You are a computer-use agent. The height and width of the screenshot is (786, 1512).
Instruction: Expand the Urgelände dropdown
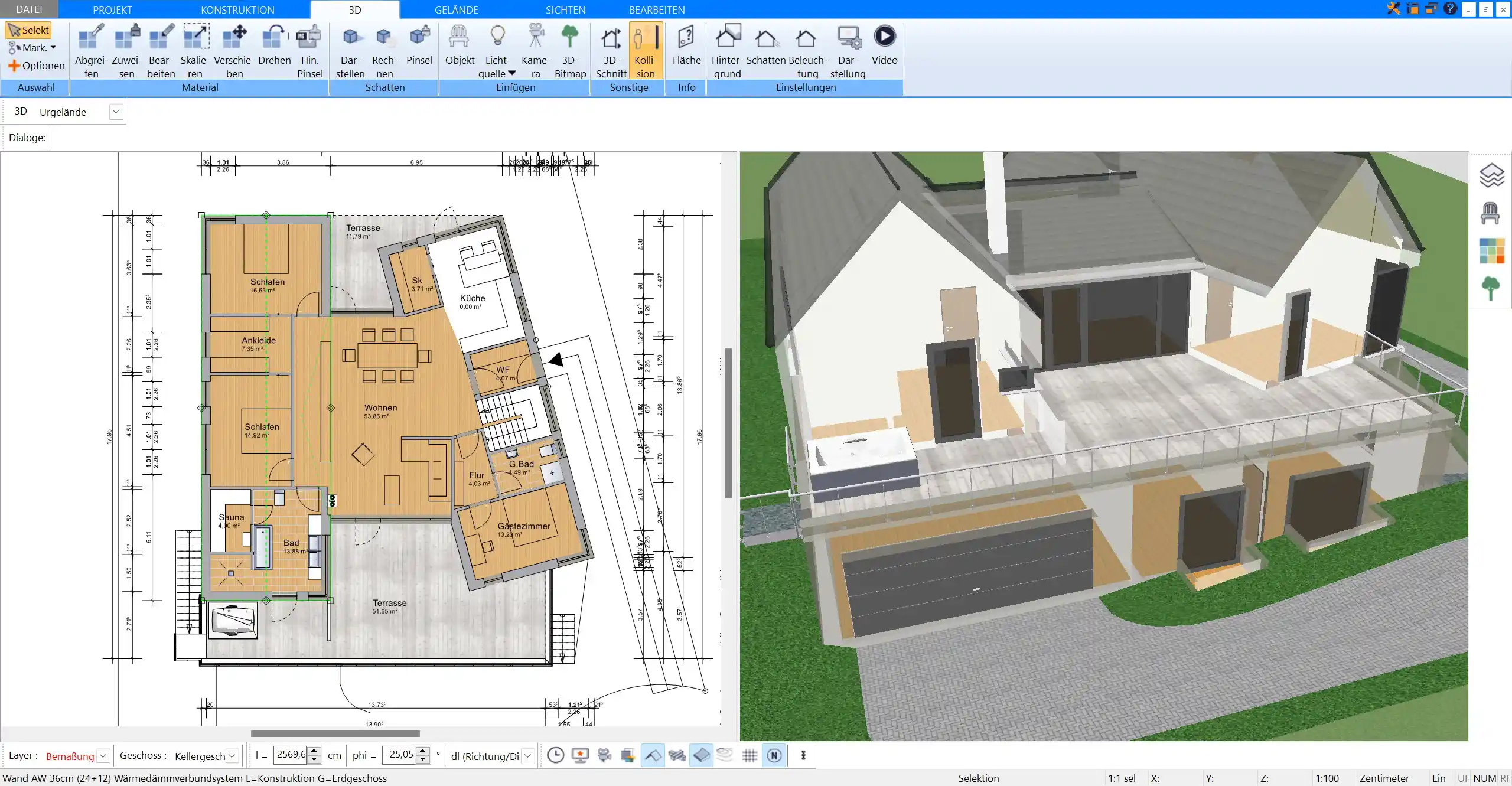click(116, 112)
